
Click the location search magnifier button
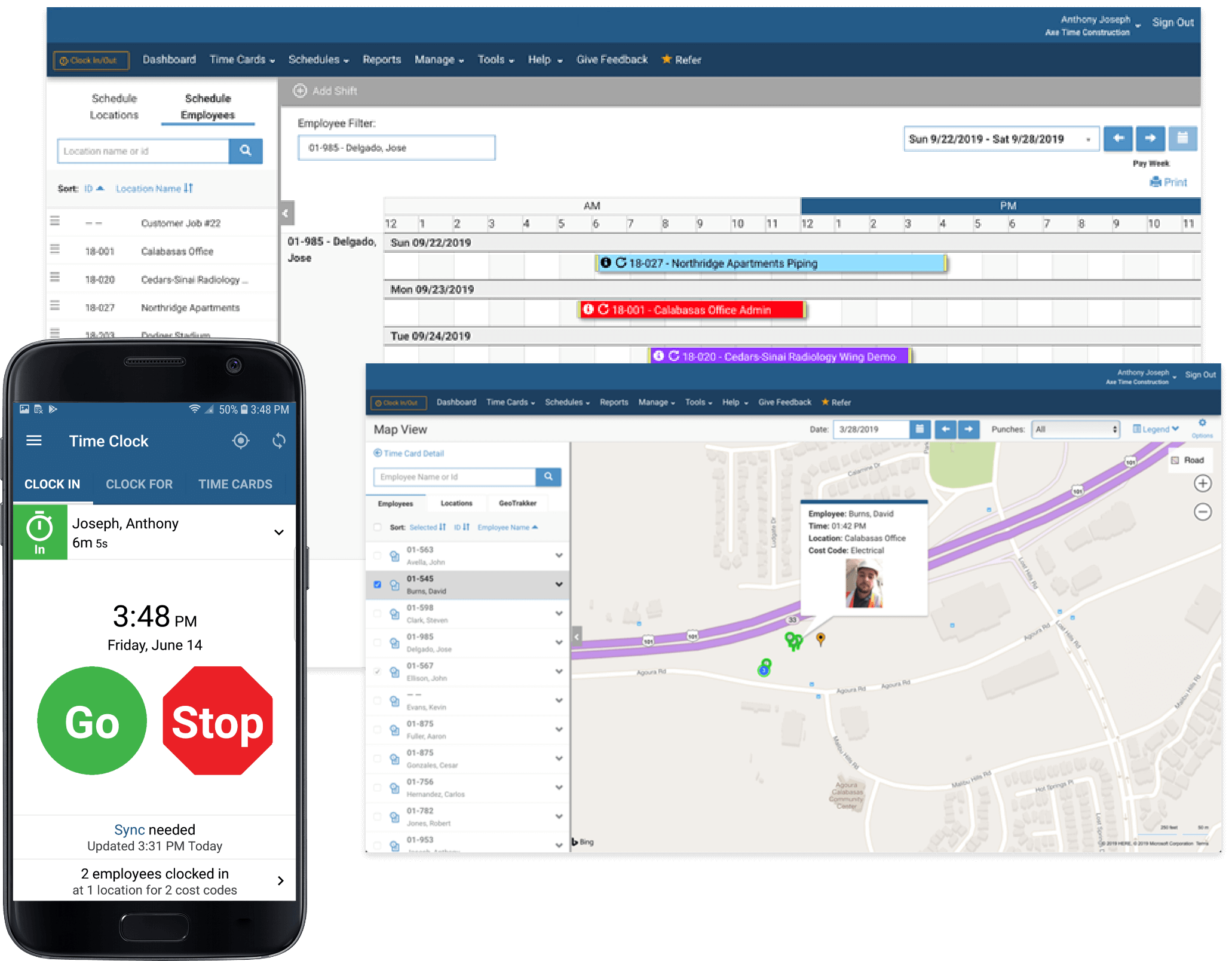246,151
